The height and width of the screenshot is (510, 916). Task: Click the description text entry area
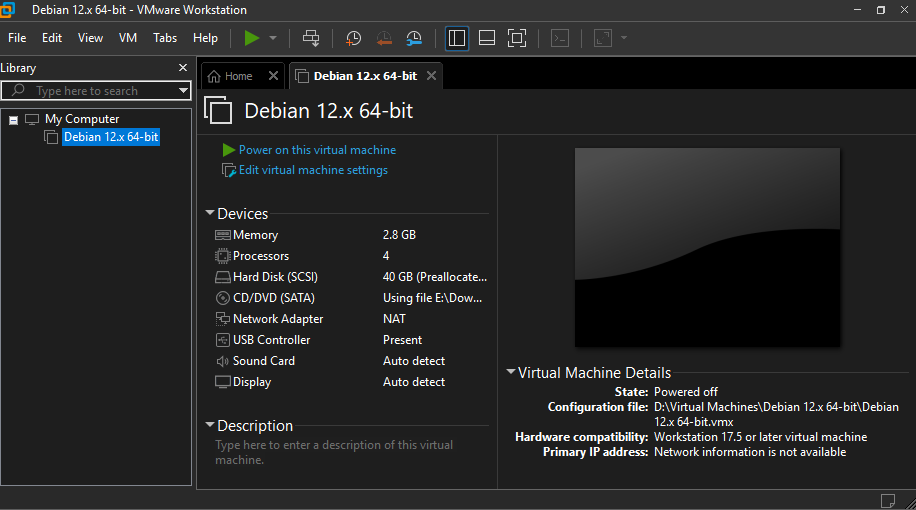(x=334, y=452)
